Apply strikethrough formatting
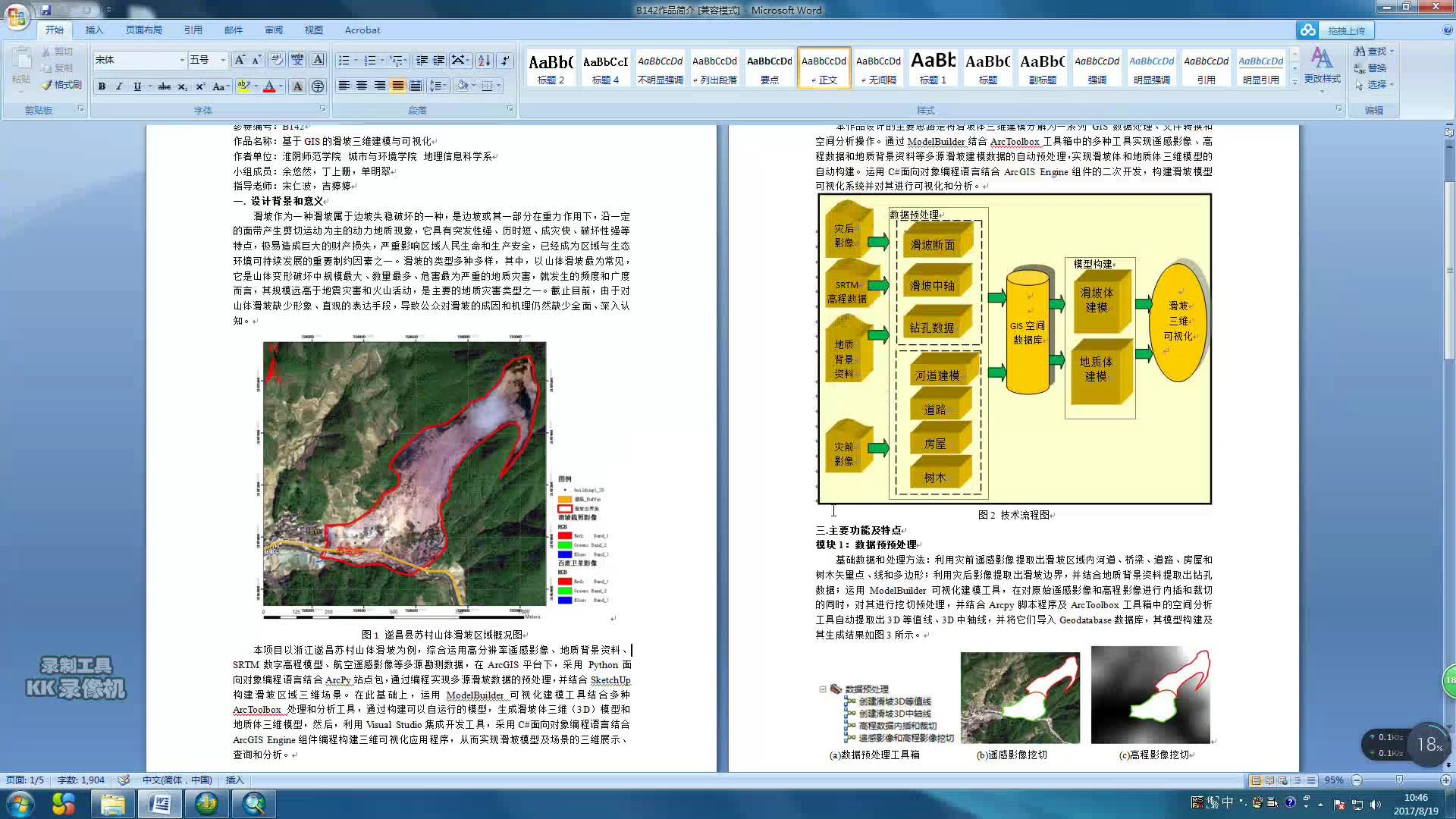This screenshot has height=819, width=1456. coord(164,86)
